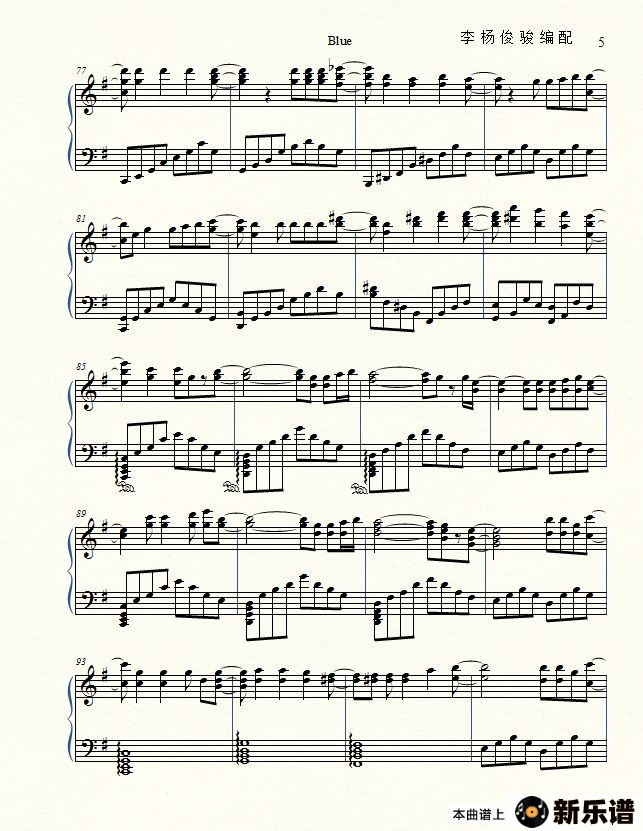Click the 新乐谱 watermark text
This screenshot has height=831, width=643.
594,812
